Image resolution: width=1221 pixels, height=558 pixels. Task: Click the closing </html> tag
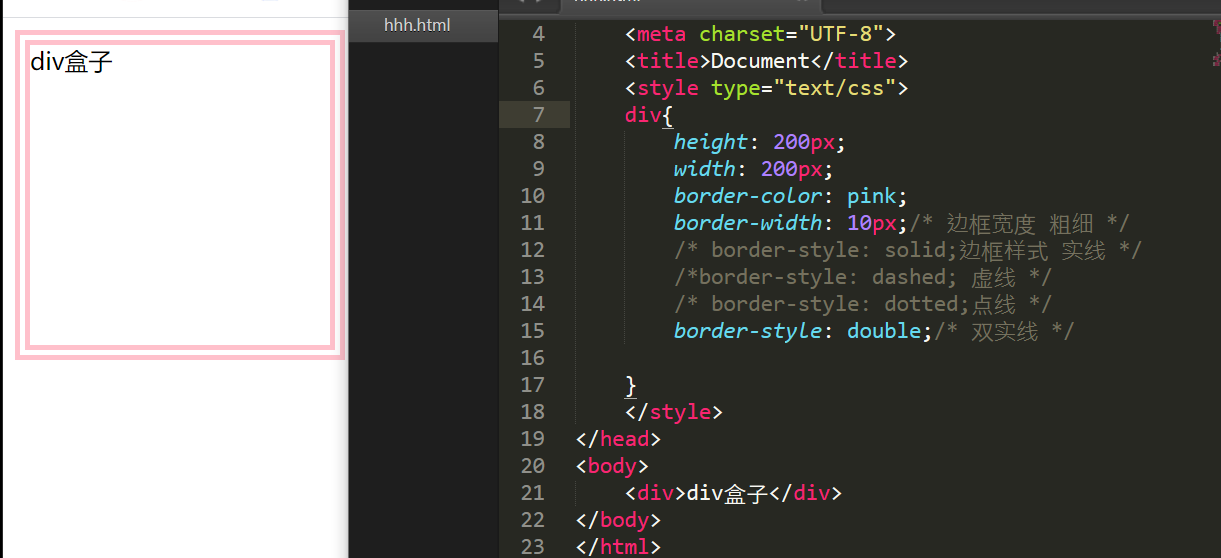[619, 547]
